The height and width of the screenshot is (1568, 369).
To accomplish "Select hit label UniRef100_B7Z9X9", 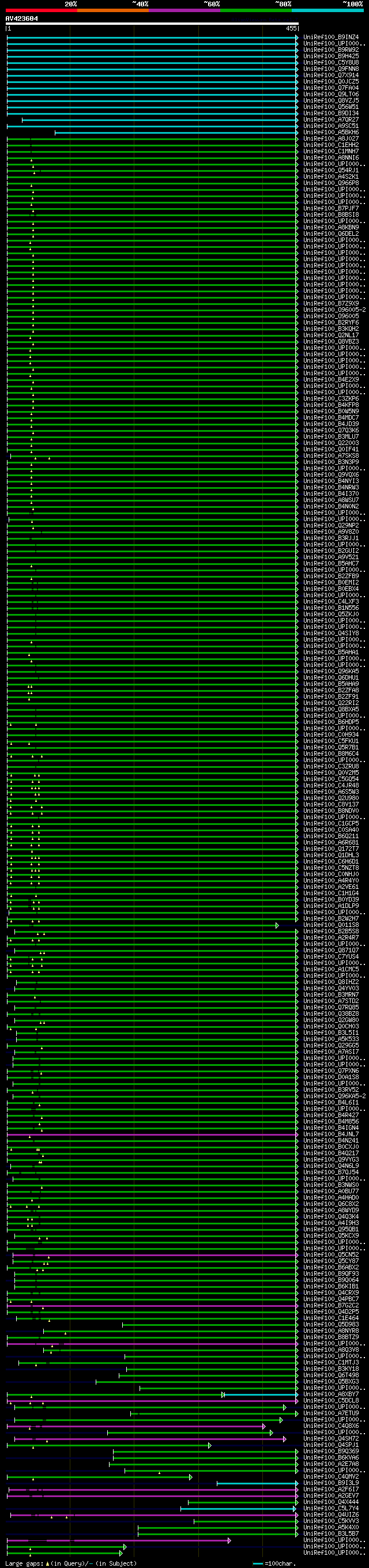I will pos(332,304).
